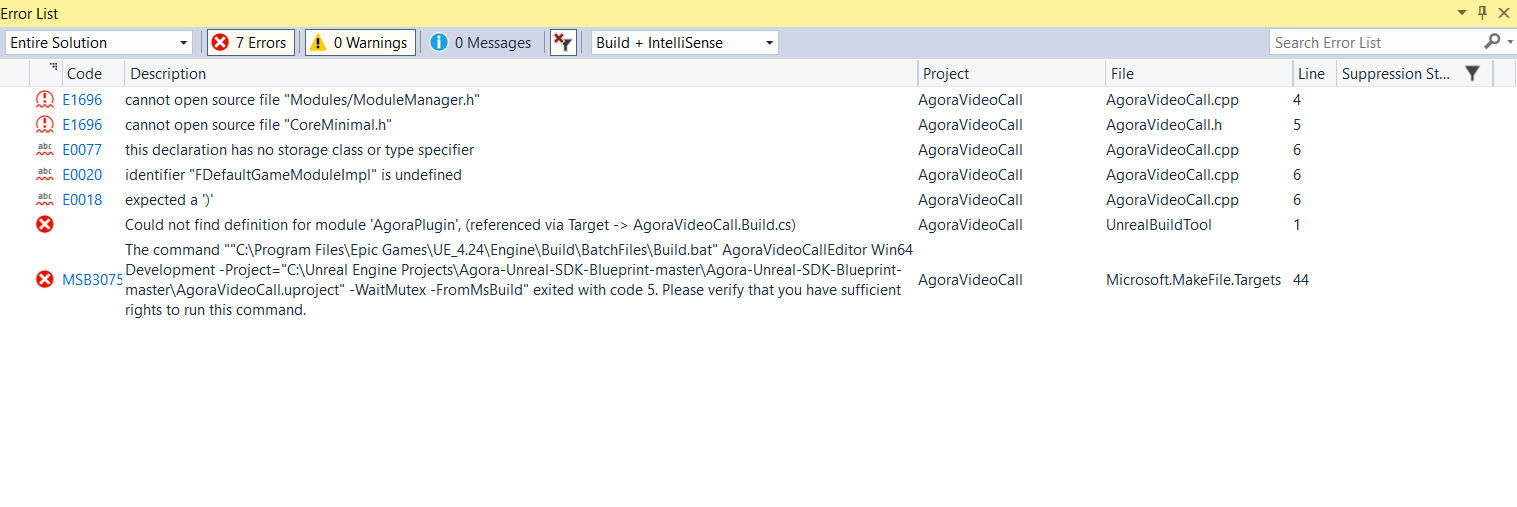Select 'cannot open source file "CoreMinimal.h"' description
The height and width of the screenshot is (507, 1517).
pos(258,125)
